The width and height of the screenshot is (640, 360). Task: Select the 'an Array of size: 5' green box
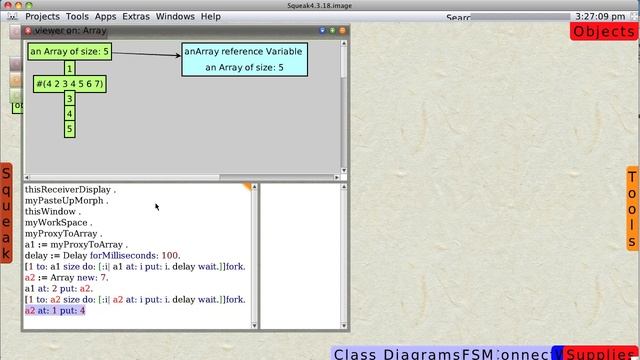[70, 51]
